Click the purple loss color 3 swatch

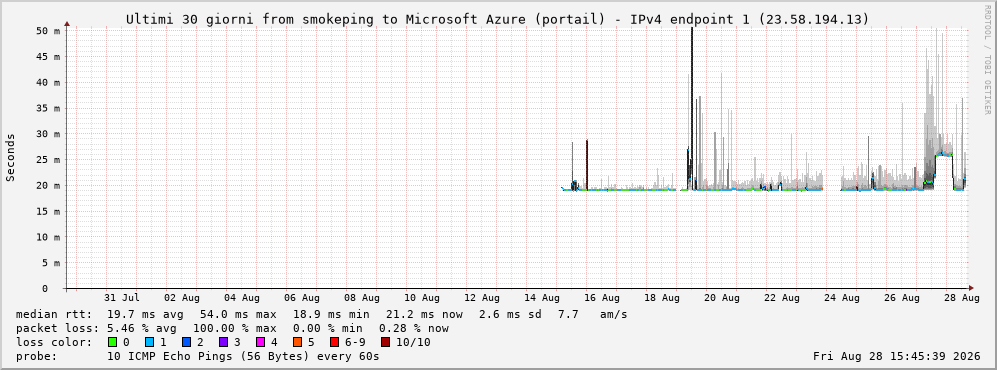(223, 343)
